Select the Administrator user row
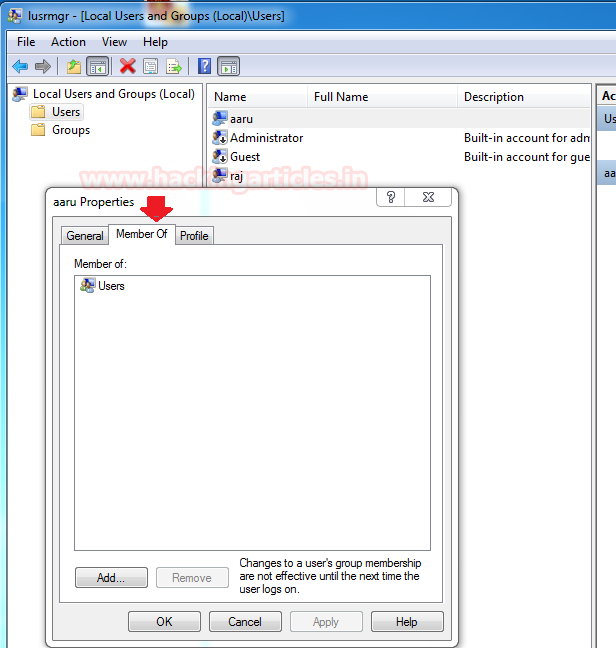This screenshot has width=616, height=648. tap(400, 137)
